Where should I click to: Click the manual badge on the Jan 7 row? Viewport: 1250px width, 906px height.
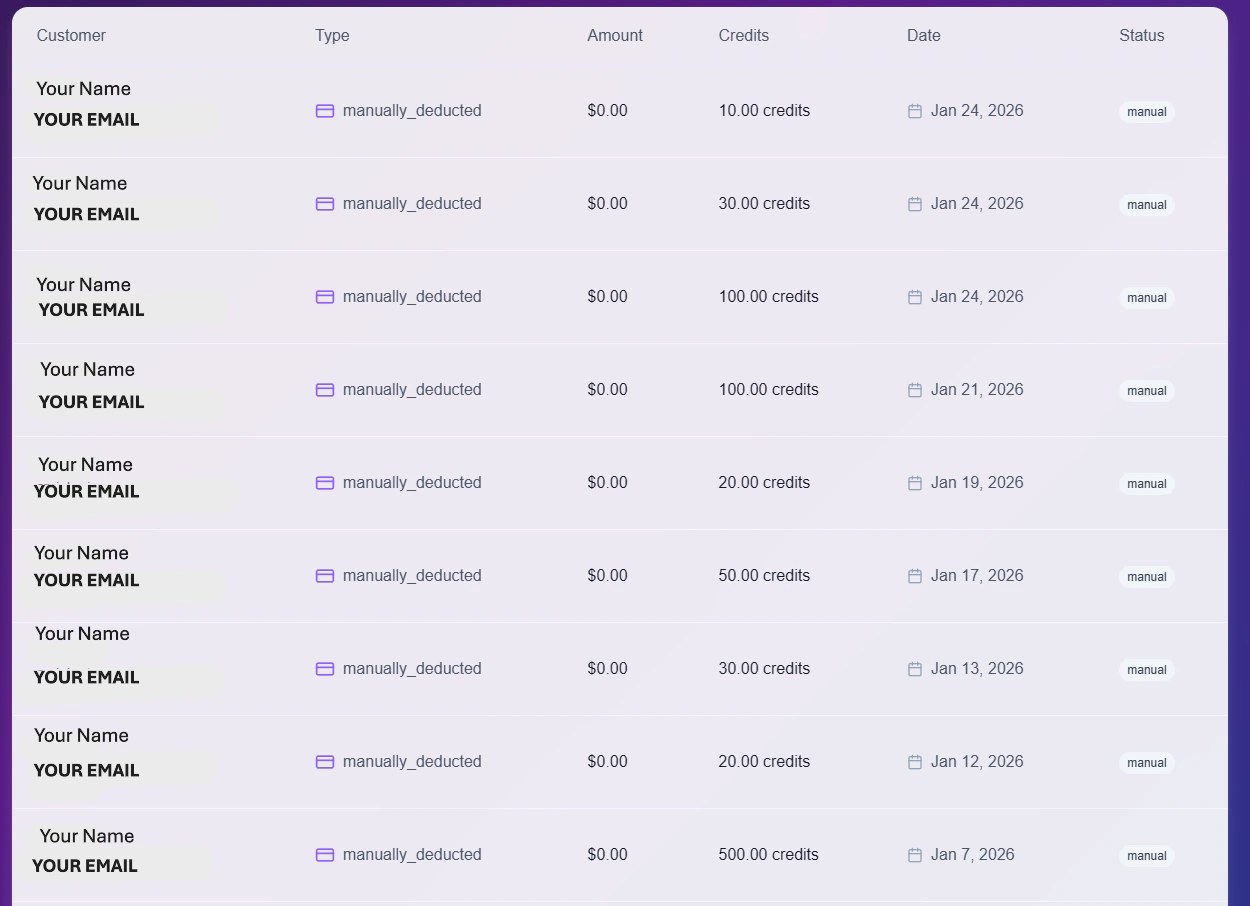click(x=1146, y=855)
